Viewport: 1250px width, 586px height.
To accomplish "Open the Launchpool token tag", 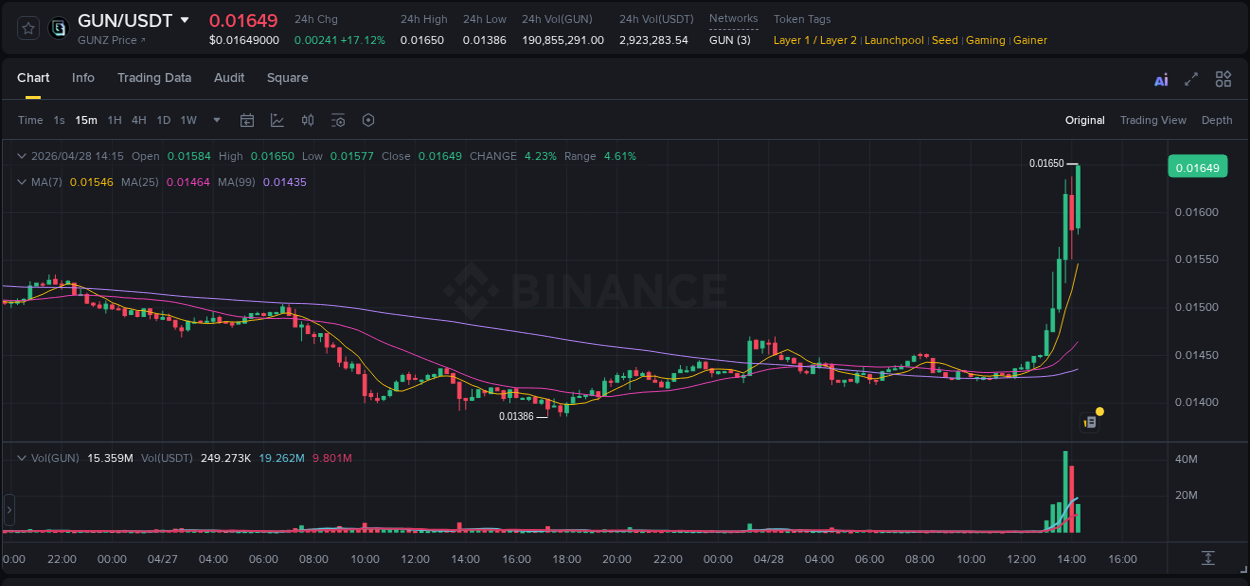I will click(x=895, y=40).
